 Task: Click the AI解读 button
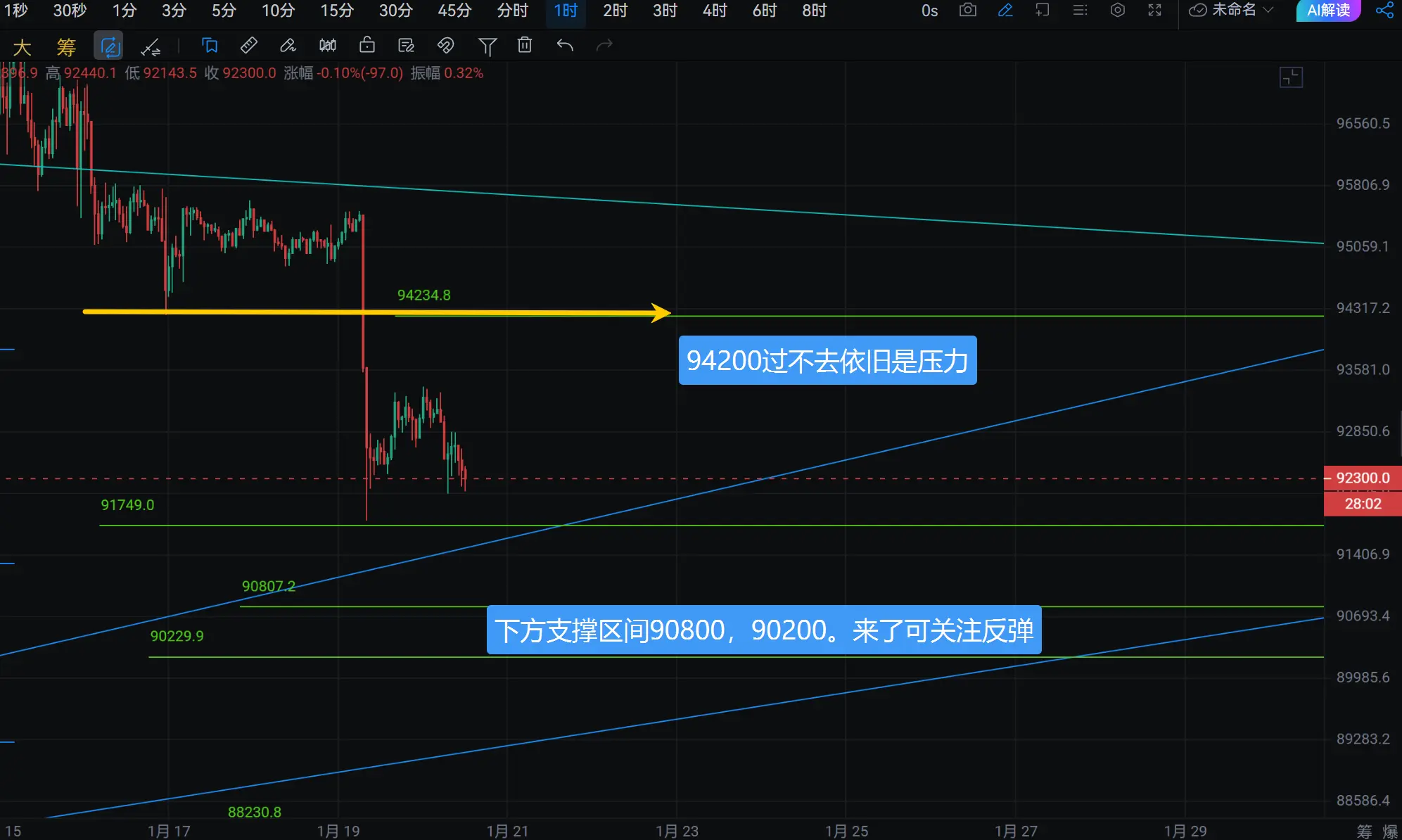tap(1327, 11)
